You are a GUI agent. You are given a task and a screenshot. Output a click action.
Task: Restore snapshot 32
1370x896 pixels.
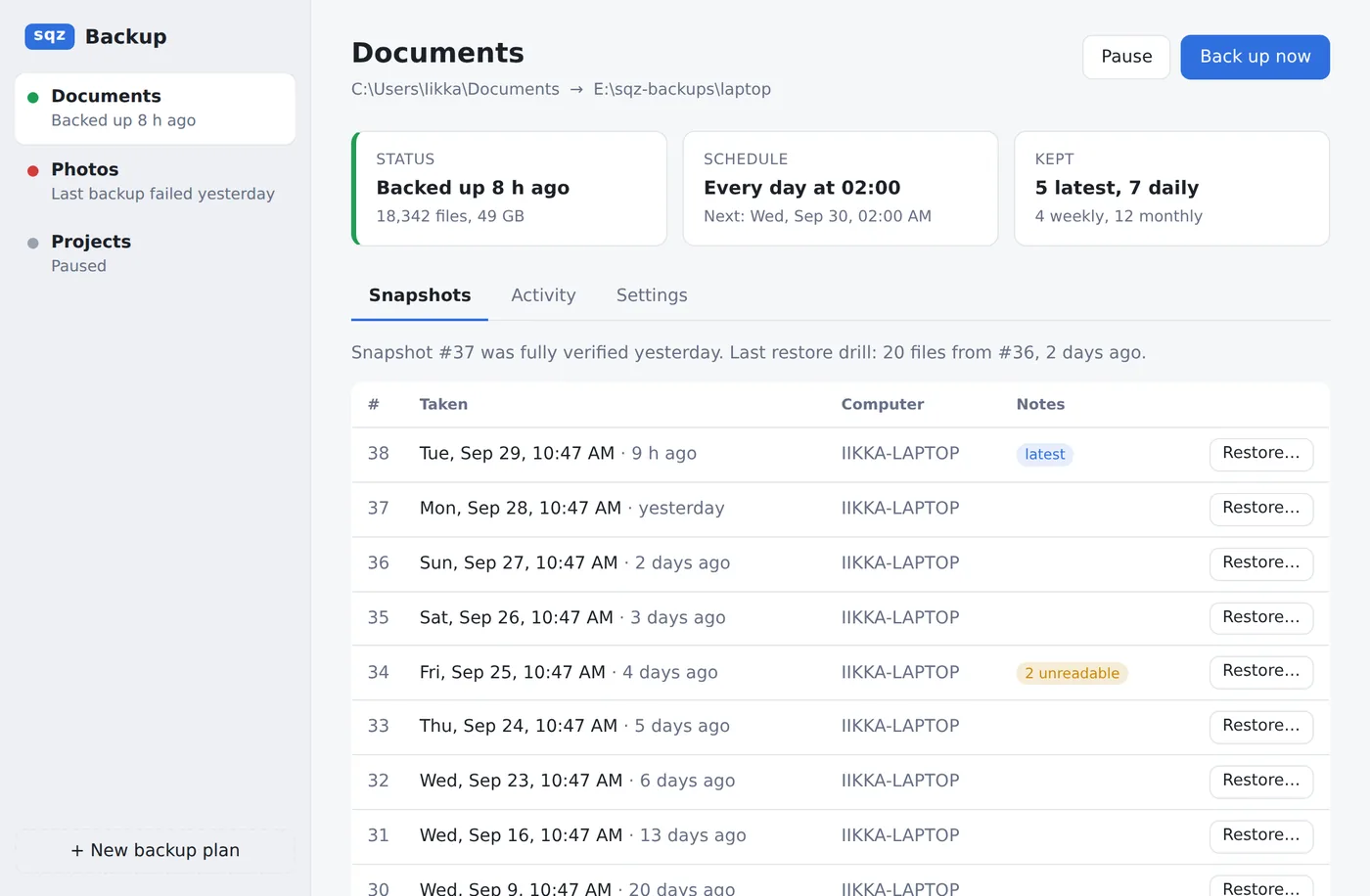tap(1261, 782)
